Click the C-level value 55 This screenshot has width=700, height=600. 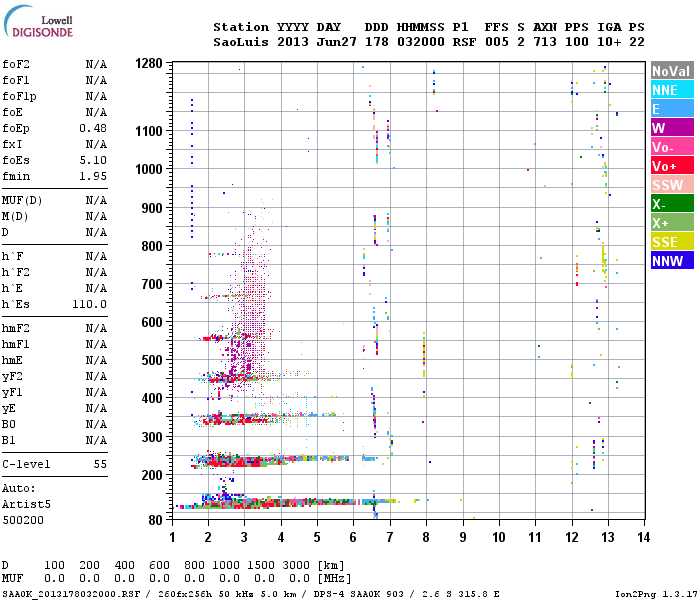100,464
